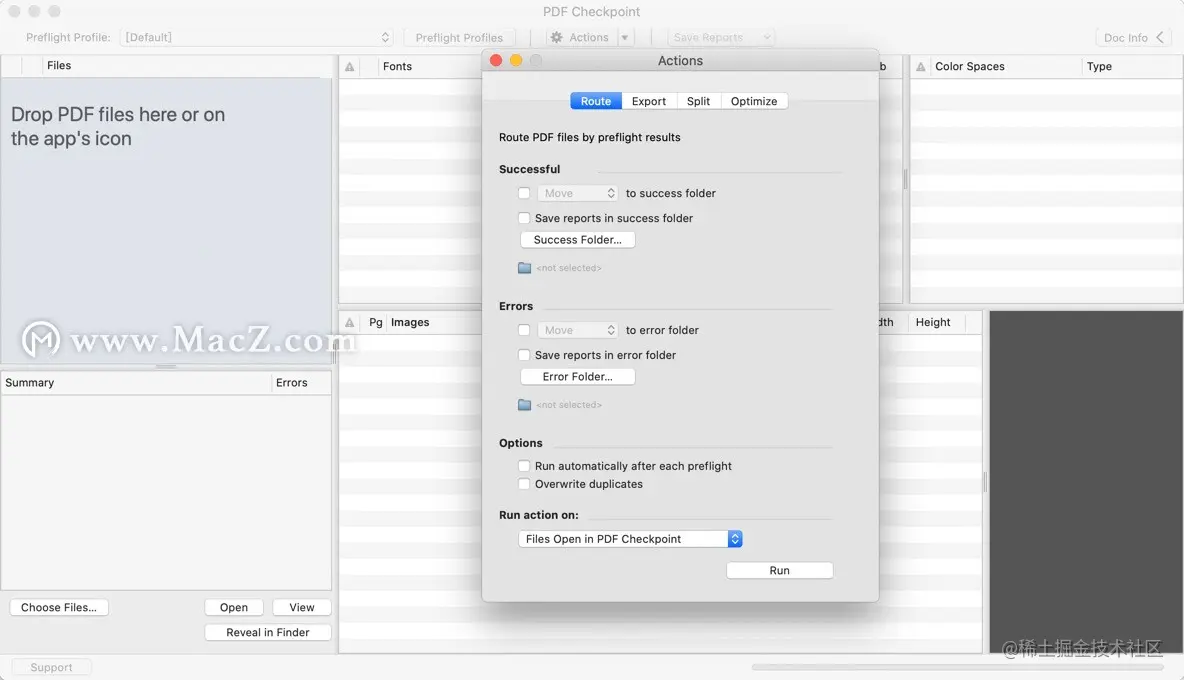Screen dimensions: 1184x680
Task: Open the Successful Move dropdown
Action: [578, 193]
